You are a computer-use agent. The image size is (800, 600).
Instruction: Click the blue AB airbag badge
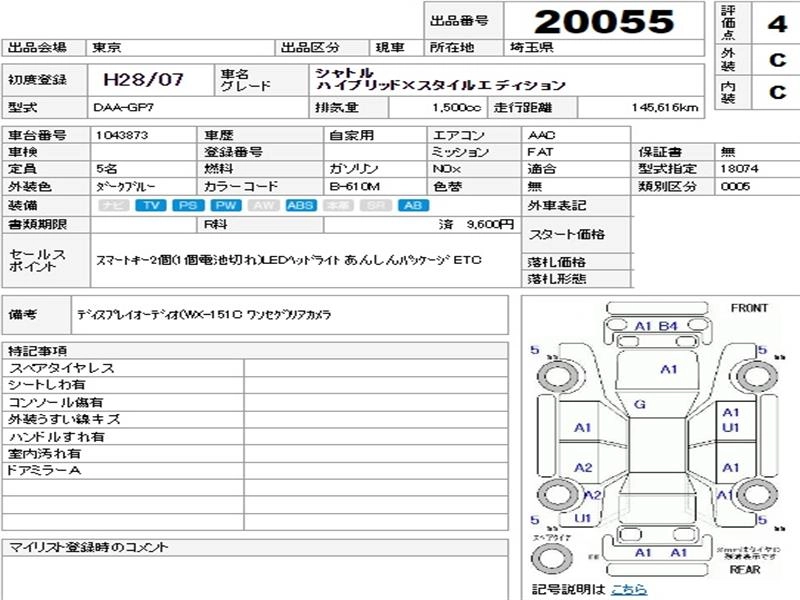[x=413, y=205]
